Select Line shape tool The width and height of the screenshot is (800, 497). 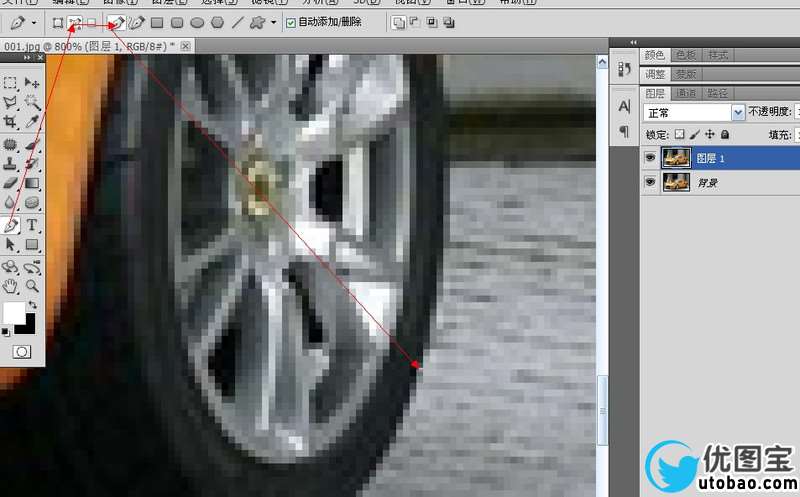point(238,23)
